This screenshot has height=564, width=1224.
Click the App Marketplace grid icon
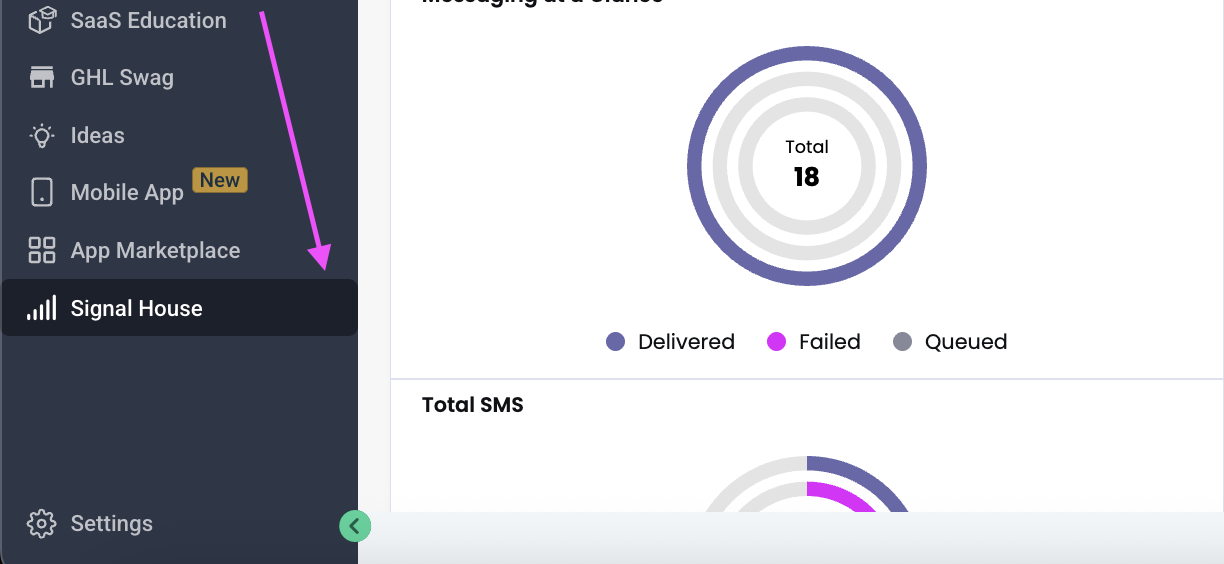click(x=42, y=250)
